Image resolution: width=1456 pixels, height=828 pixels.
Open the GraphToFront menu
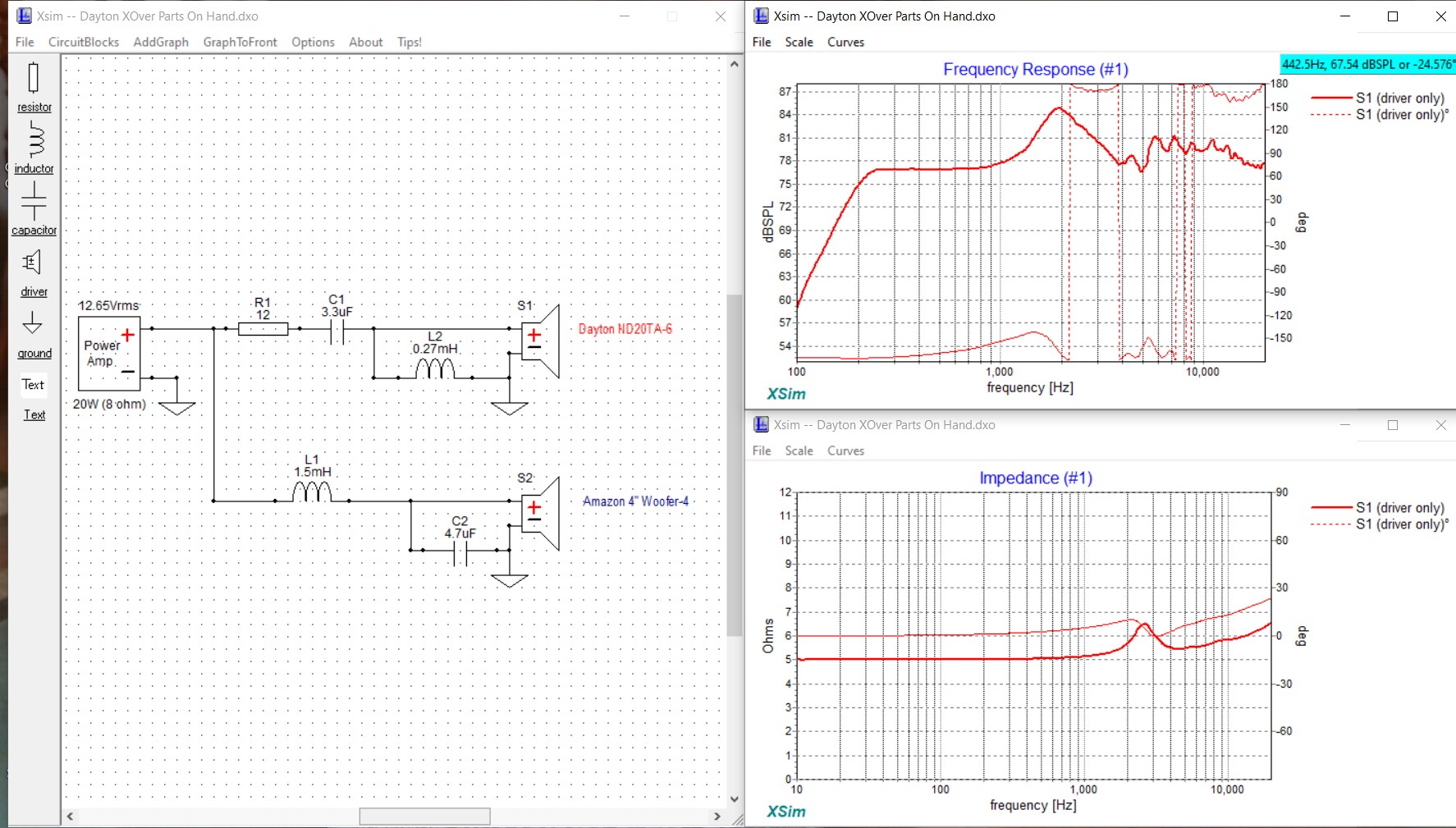pos(240,42)
